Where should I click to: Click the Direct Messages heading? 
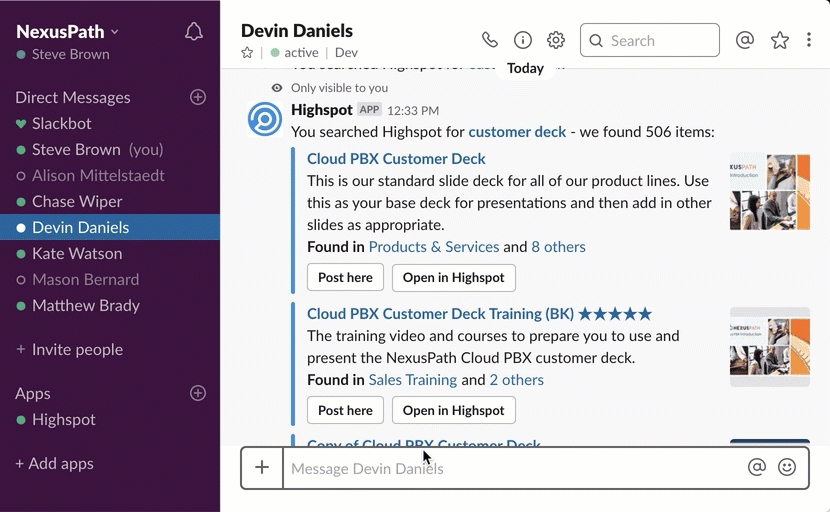pos(73,97)
